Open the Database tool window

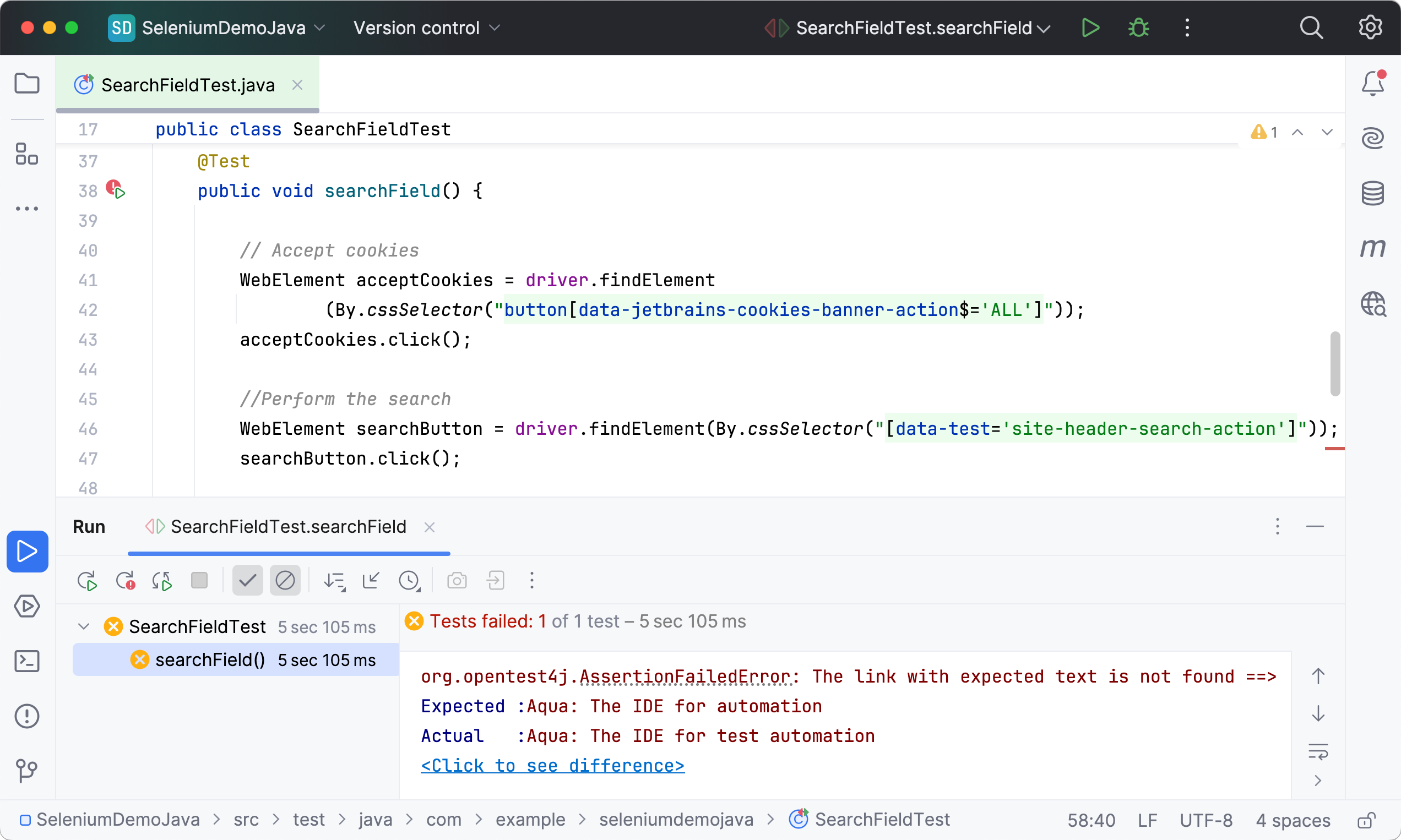click(1372, 193)
